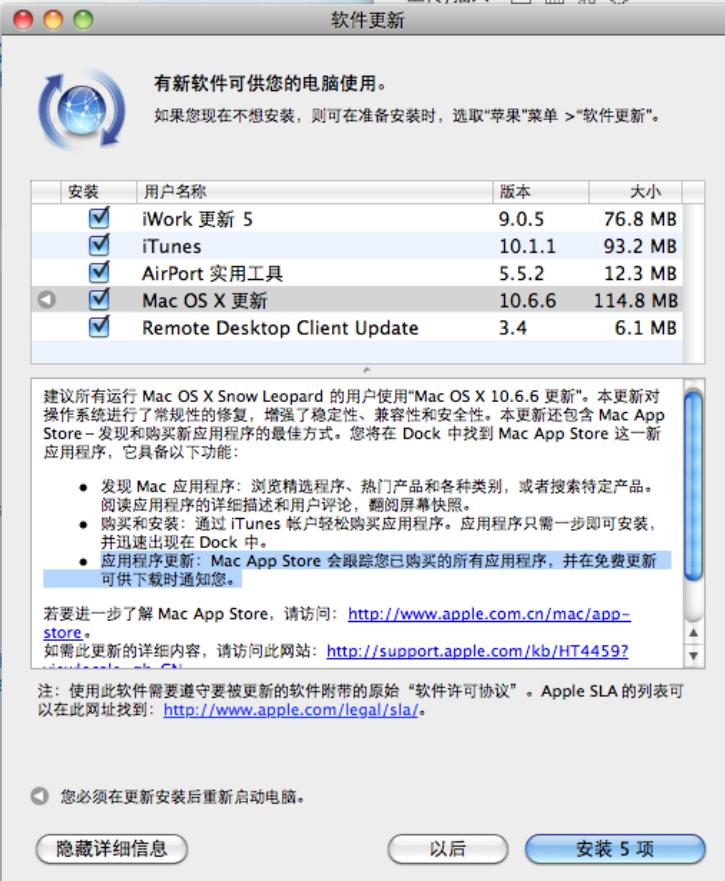This screenshot has height=881, width=725.
Task: Click version 5.5.2 cell
Action: (521, 274)
